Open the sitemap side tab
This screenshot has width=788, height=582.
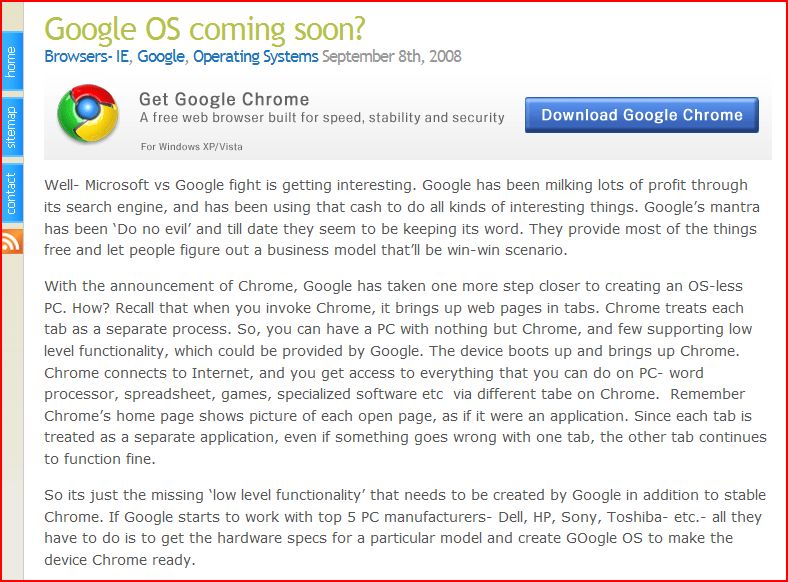[12, 127]
